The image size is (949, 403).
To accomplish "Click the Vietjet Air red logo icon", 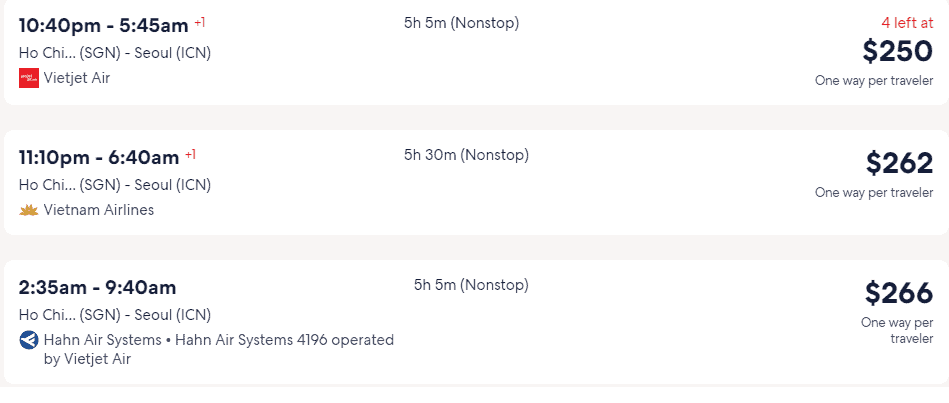I will pyautogui.click(x=28, y=78).
